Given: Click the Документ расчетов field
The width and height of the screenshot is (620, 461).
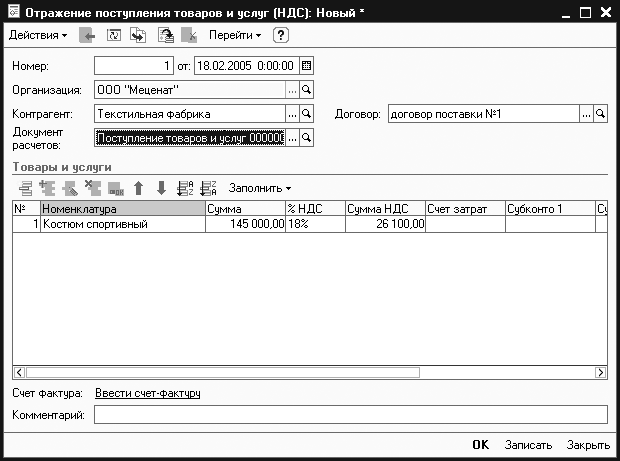Looking at the screenshot, I should [189, 138].
